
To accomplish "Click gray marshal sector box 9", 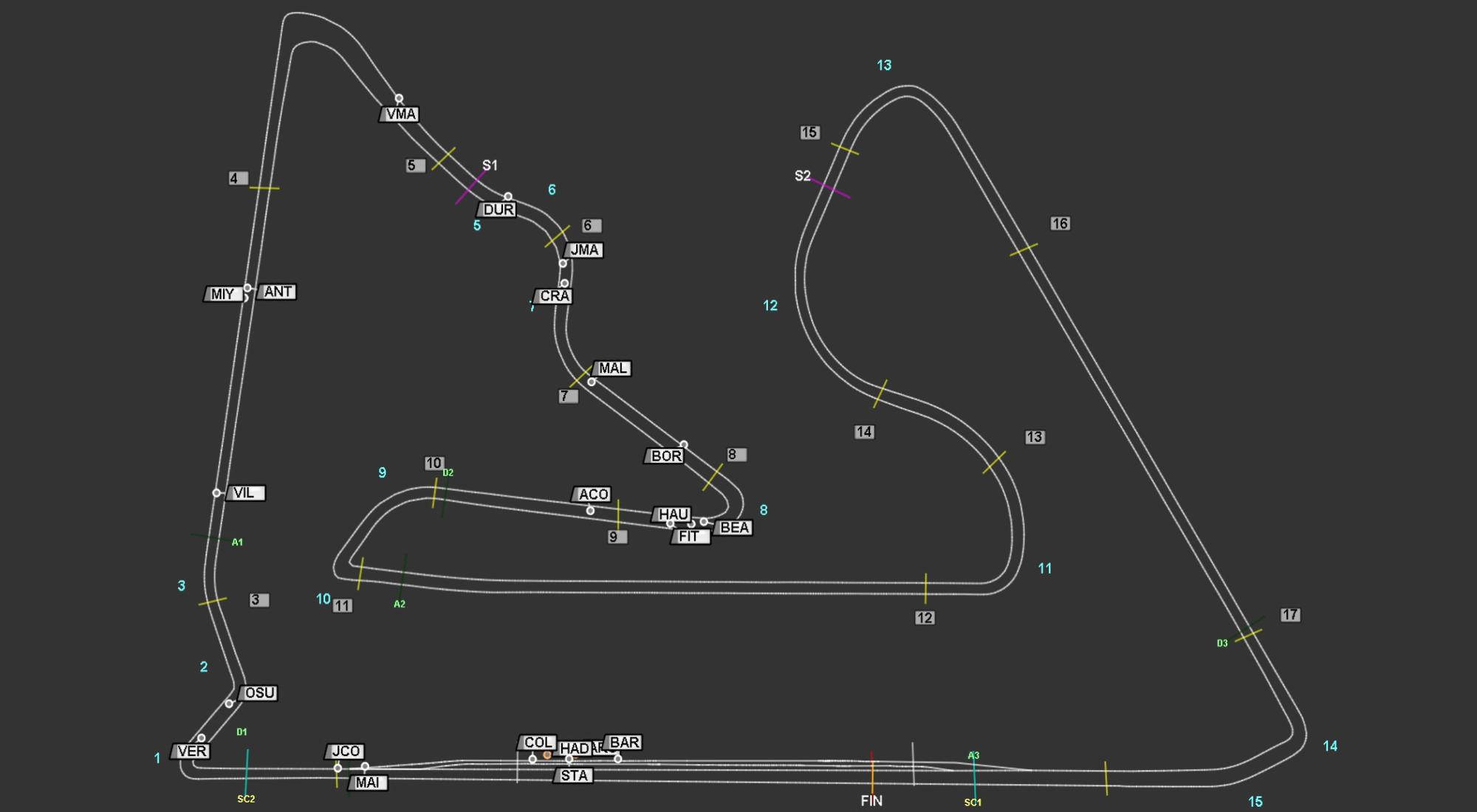I will pyautogui.click(x=617, y=537).
